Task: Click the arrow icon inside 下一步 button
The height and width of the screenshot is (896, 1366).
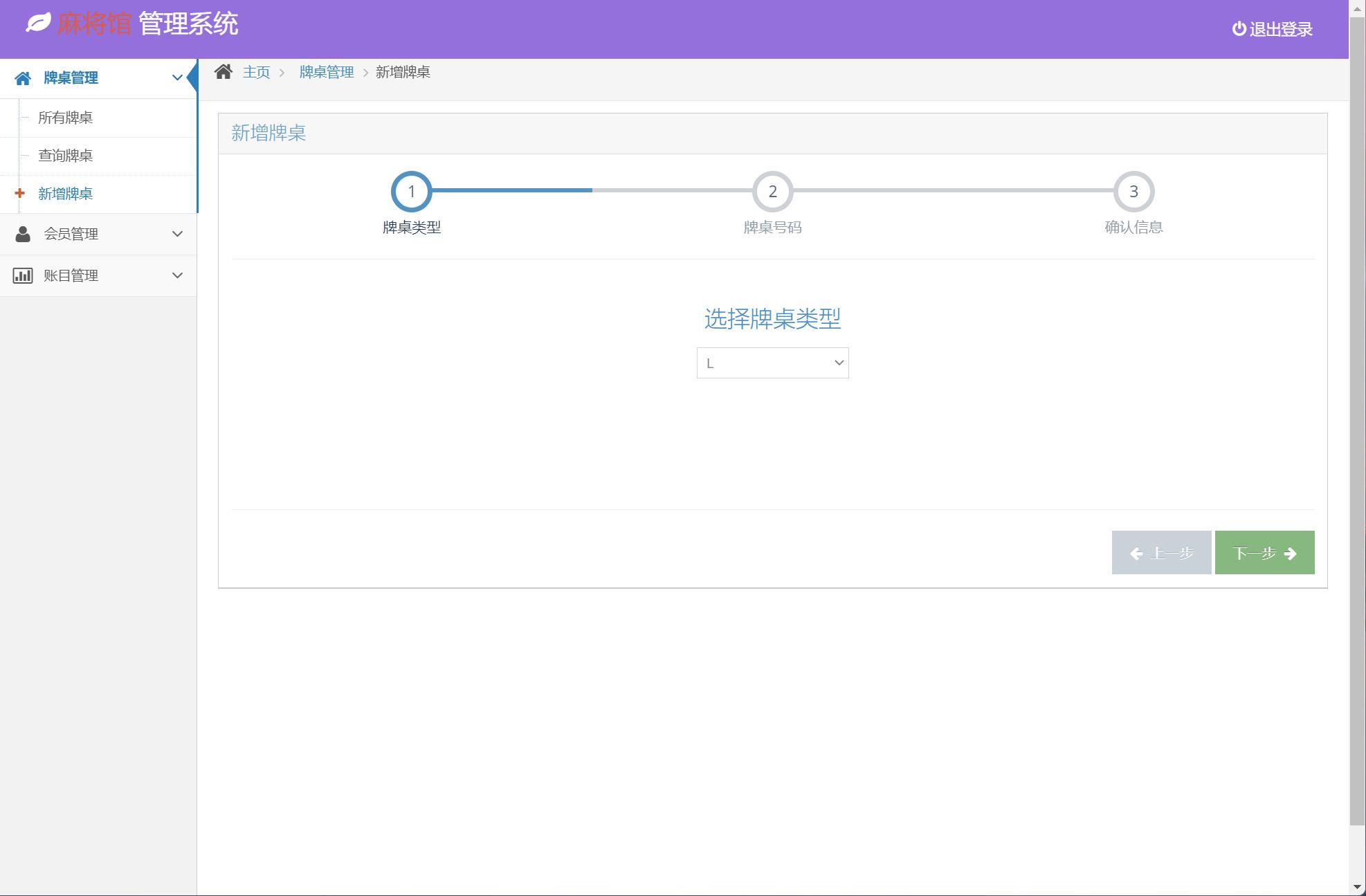Action: pos(1291,552)
